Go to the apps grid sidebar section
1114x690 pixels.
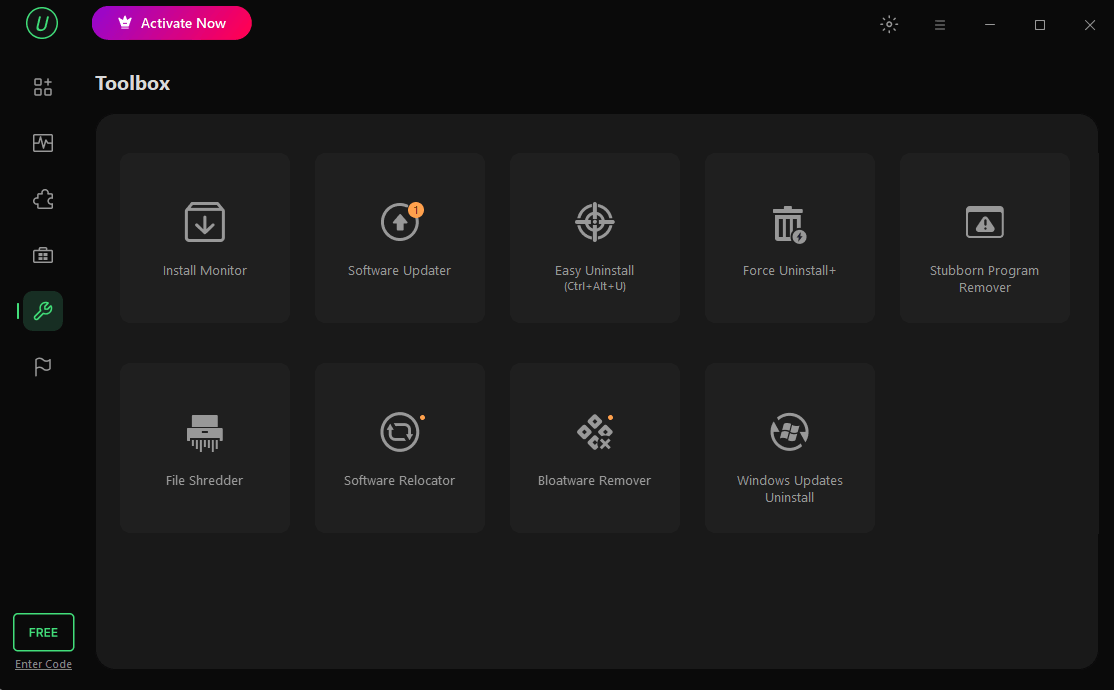coord(43,87)
